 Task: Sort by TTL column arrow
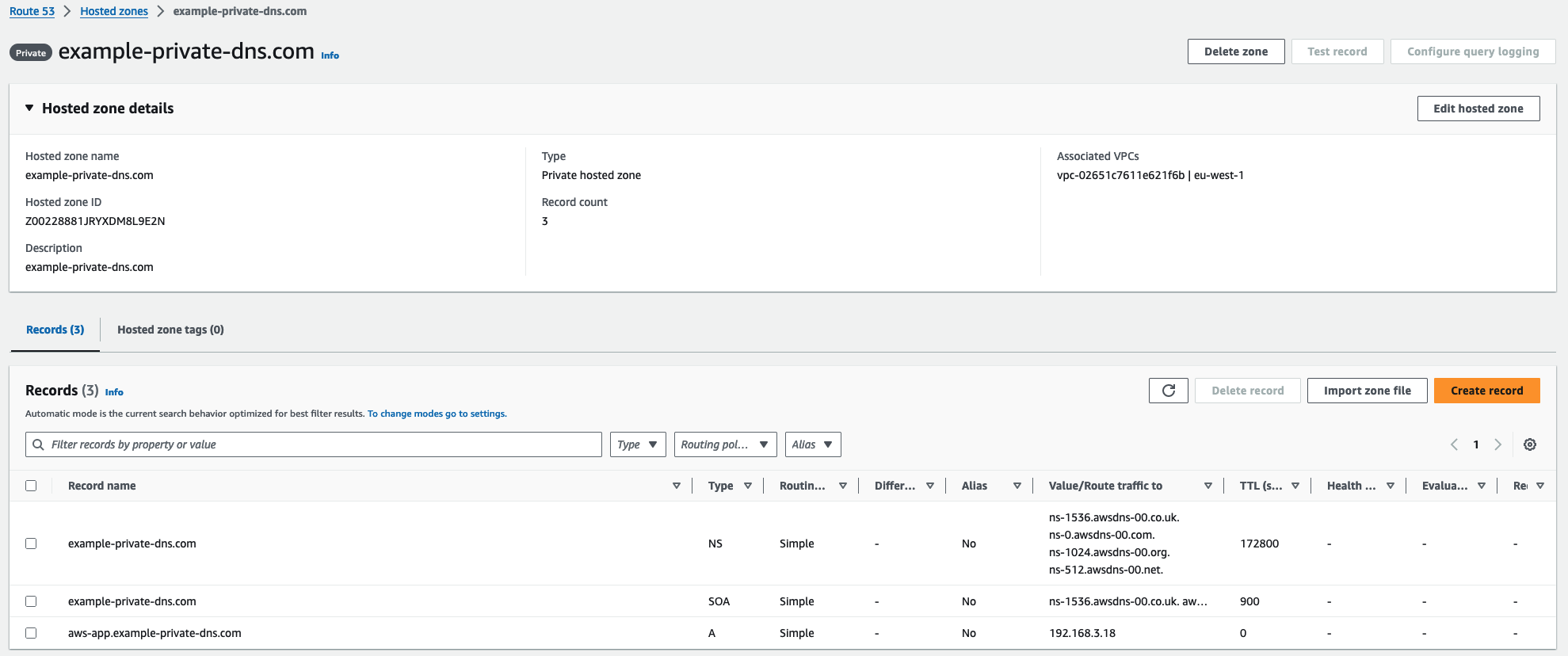coord(1295,486)
